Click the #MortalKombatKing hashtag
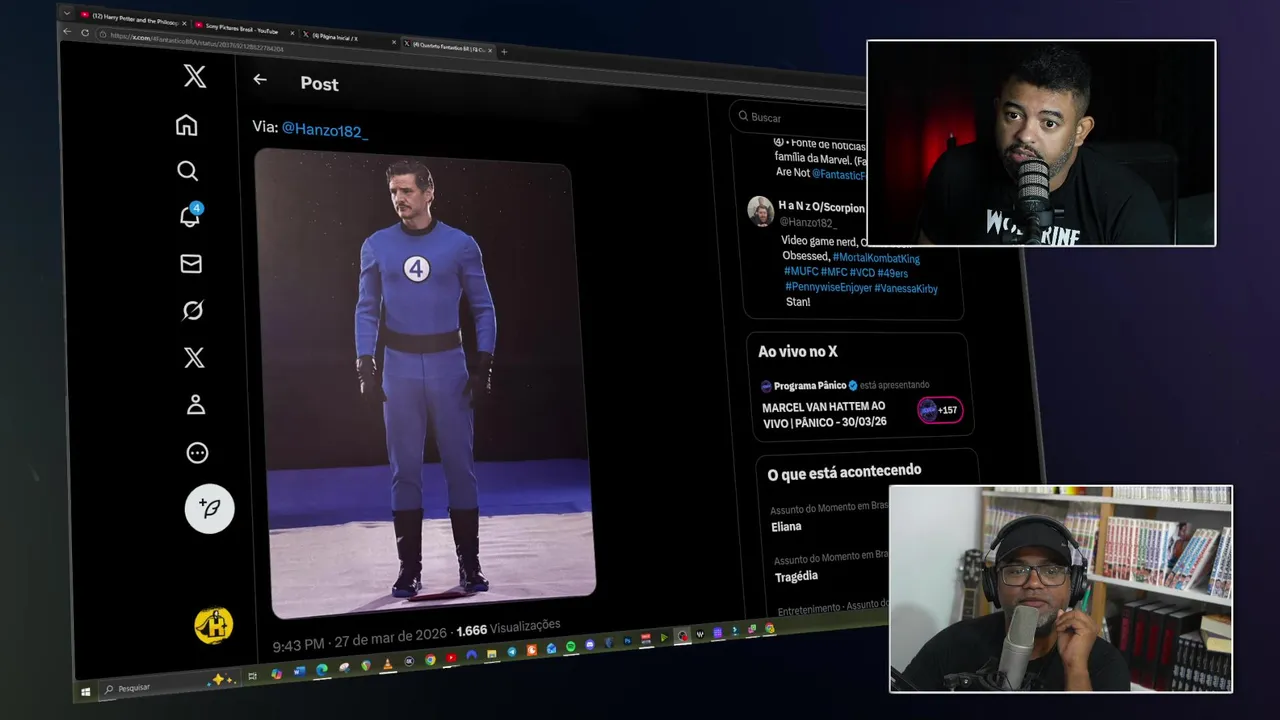Image resolution: width=1280 pixels, height=720 pixels. click(876, 258)
